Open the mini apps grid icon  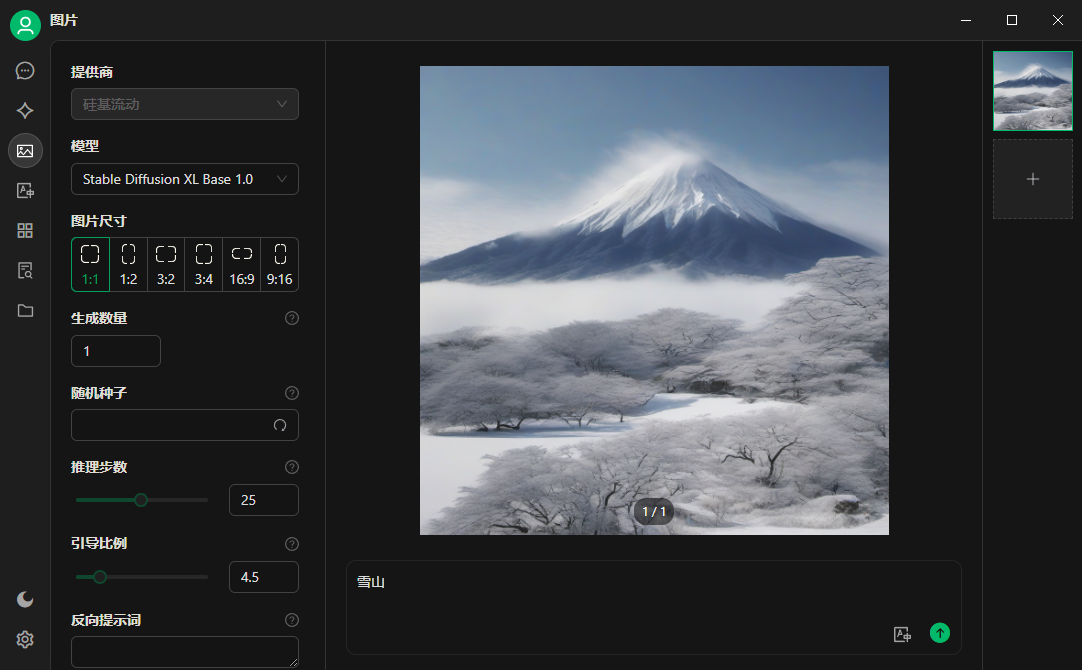[x=25, y=231]
